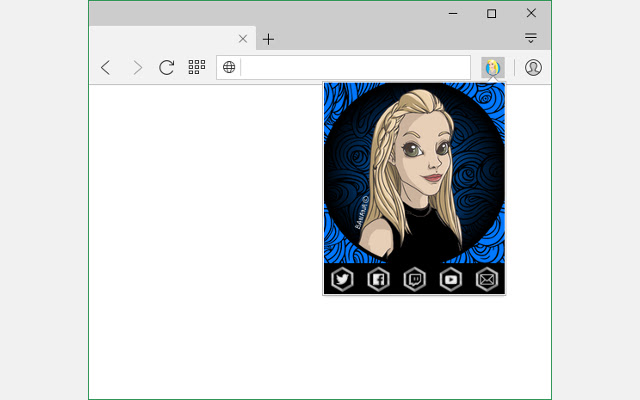Image resolution: width=640 pixels, height=400 pixels.
Task: Click the globe site info icon
Action: [x=229, y=67]
